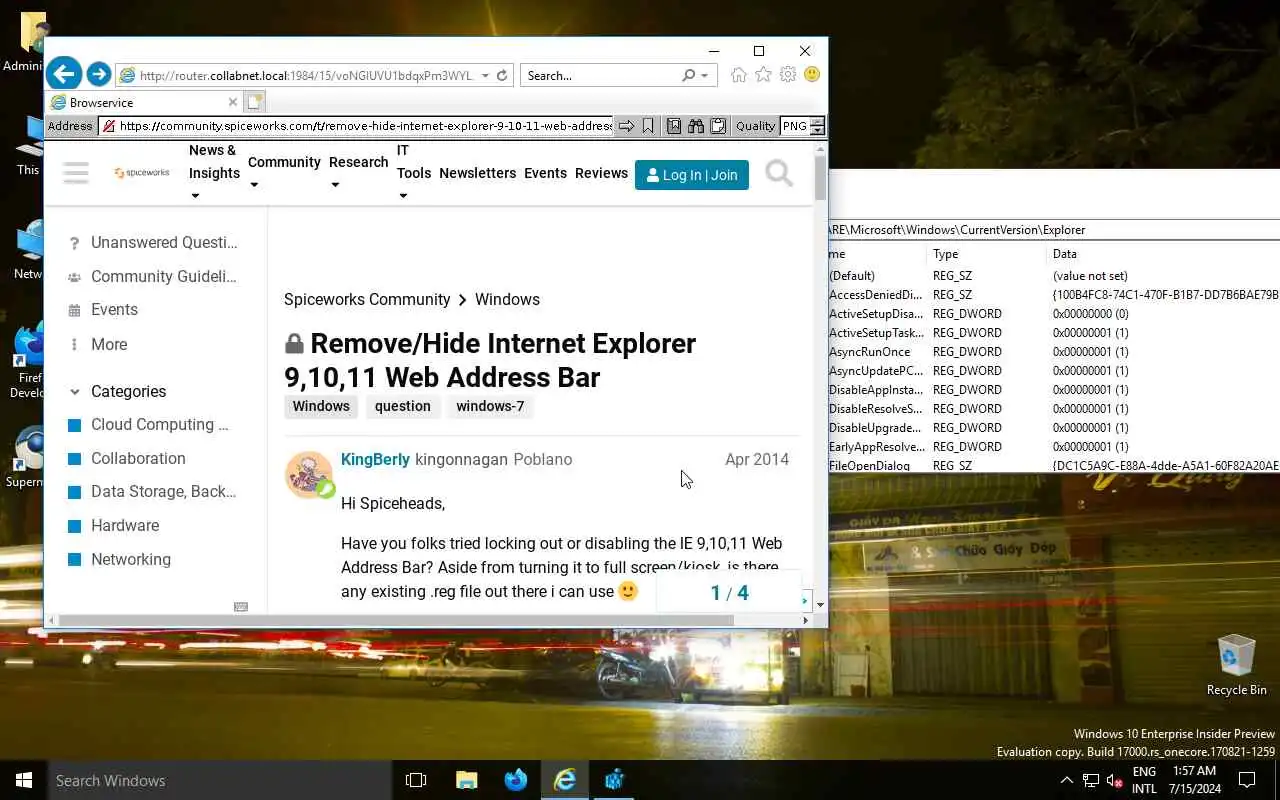Open the Reviews nav item
Screen dimensions: 1280x800
(601, 173)
